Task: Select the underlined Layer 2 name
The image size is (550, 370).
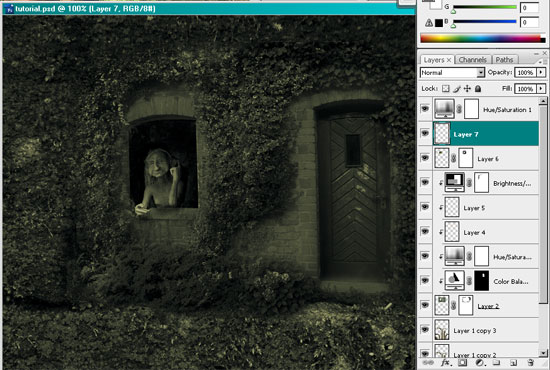Action: (488, 306)
